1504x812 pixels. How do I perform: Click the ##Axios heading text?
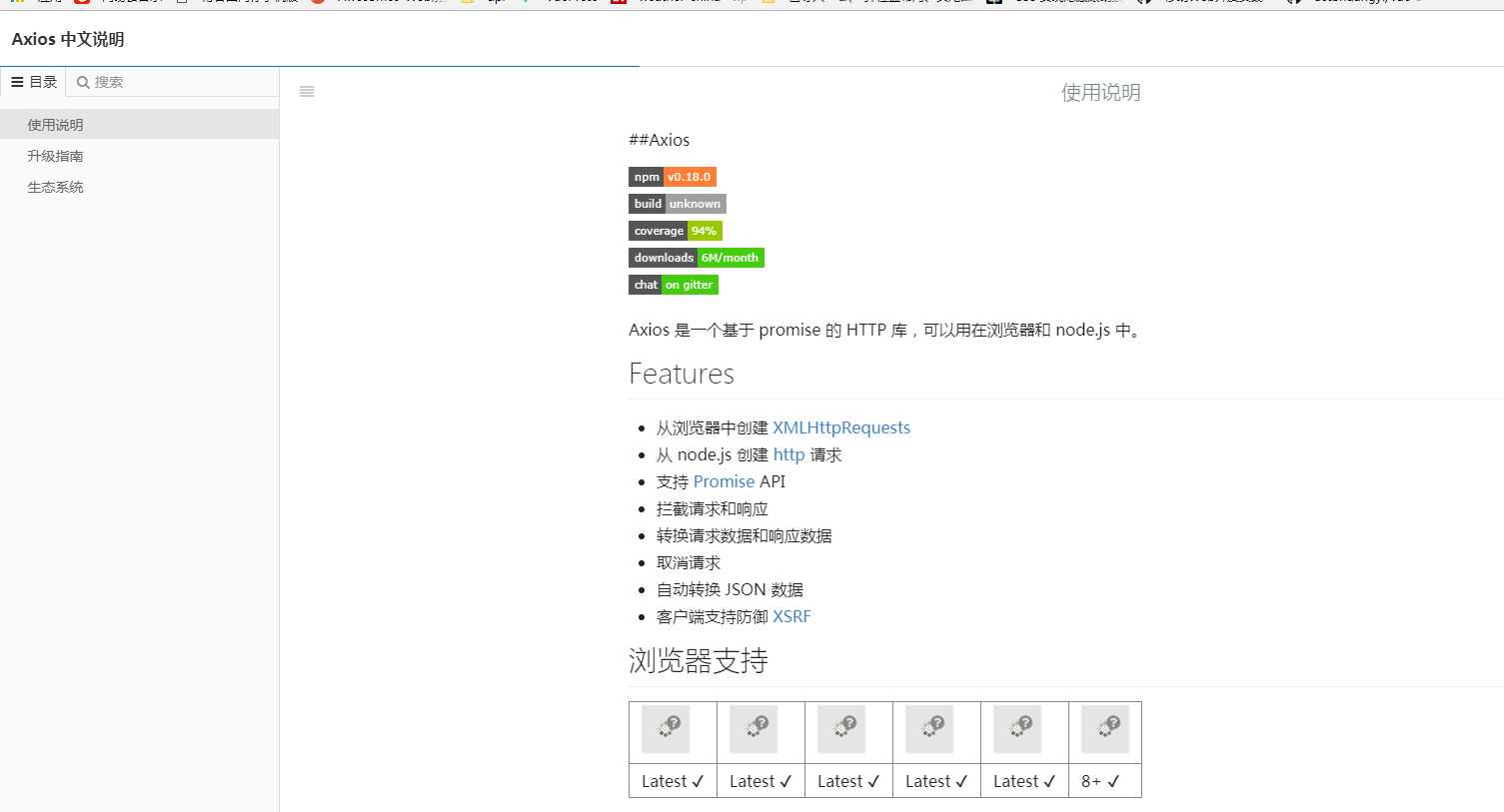659,140
